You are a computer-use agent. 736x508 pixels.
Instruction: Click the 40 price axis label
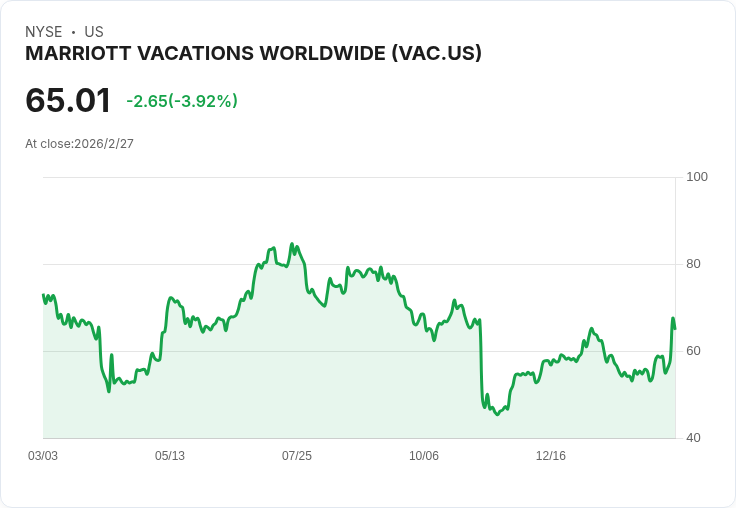coord(693,438)
